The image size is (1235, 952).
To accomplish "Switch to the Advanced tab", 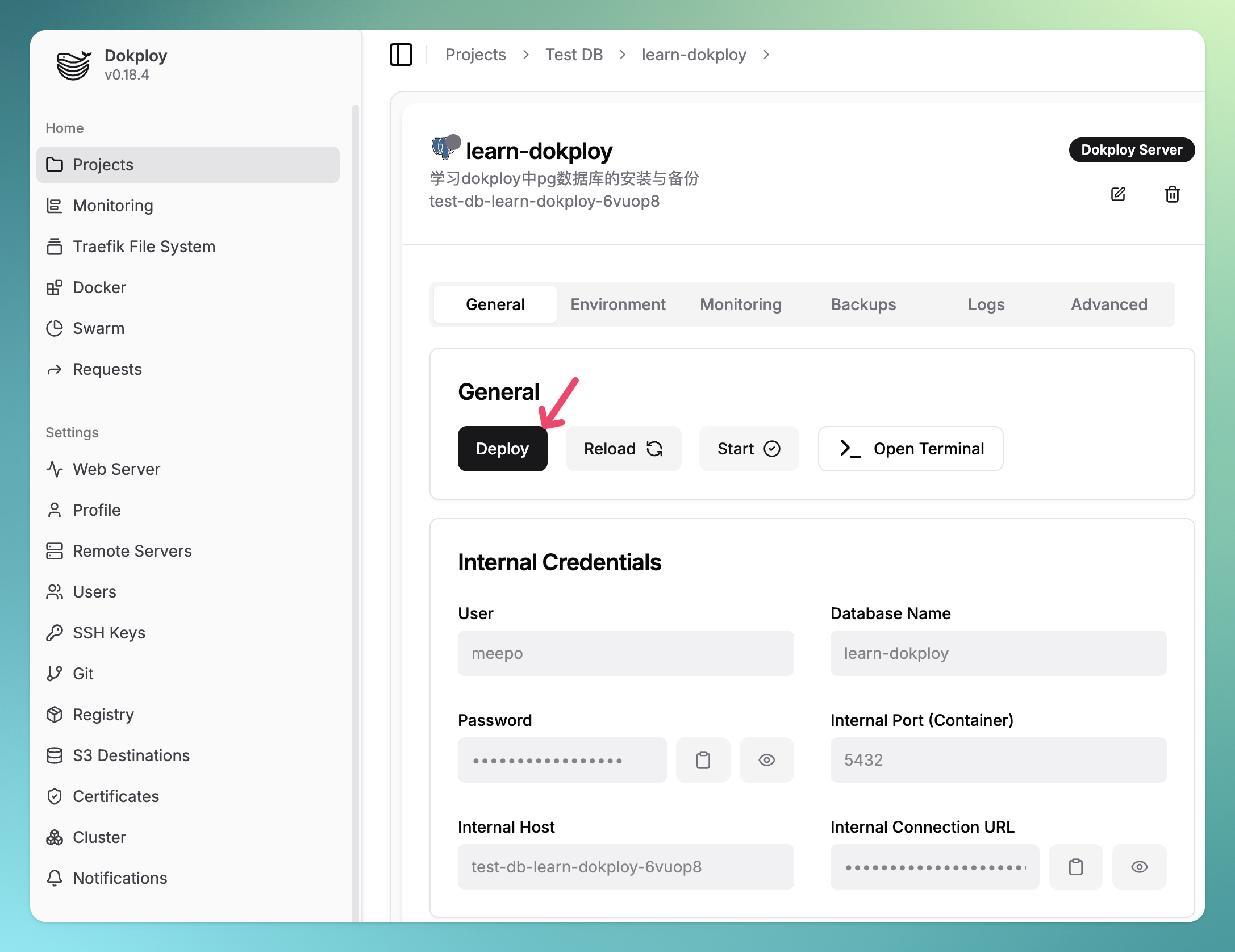I will [1109, 304].
